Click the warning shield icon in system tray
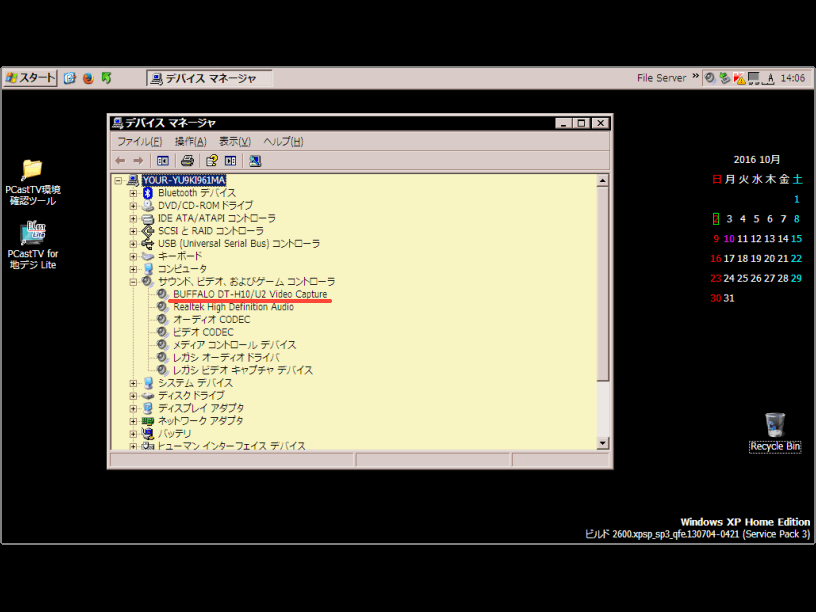Image resolution: width=816 pixels, height=612 pixels. pos(739,78)
